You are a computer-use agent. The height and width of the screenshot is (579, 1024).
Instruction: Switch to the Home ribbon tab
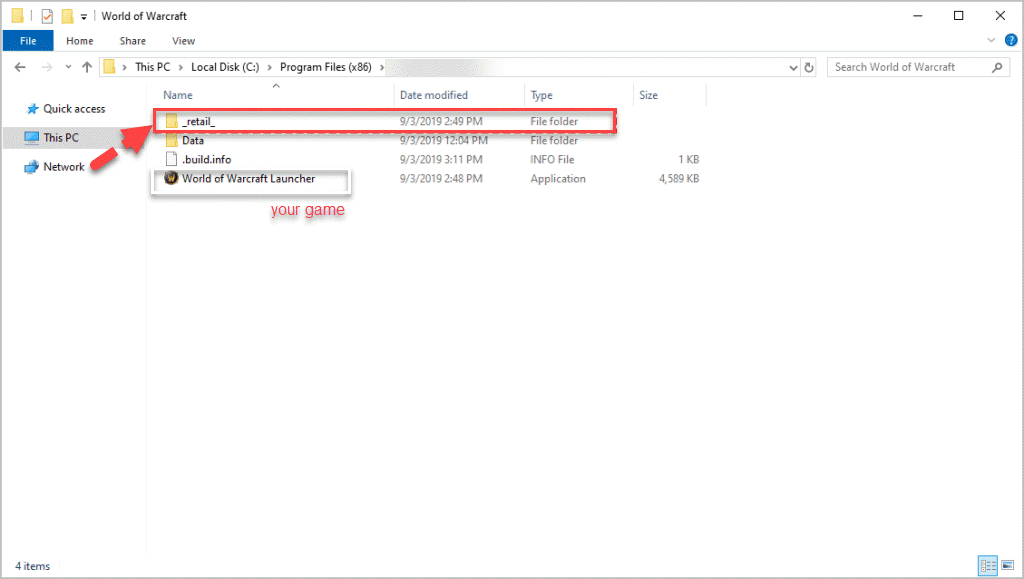click(x=80, y=40)
